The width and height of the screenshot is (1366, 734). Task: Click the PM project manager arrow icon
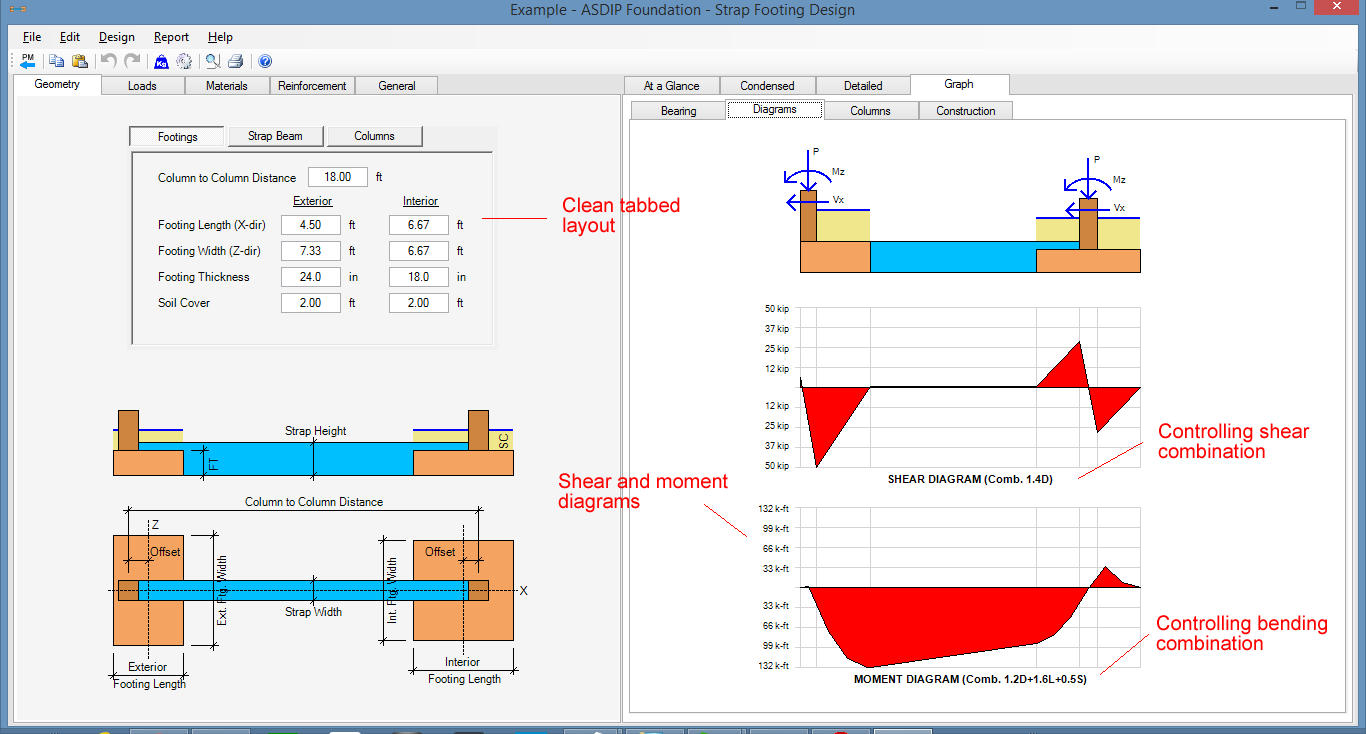(27, 61)
